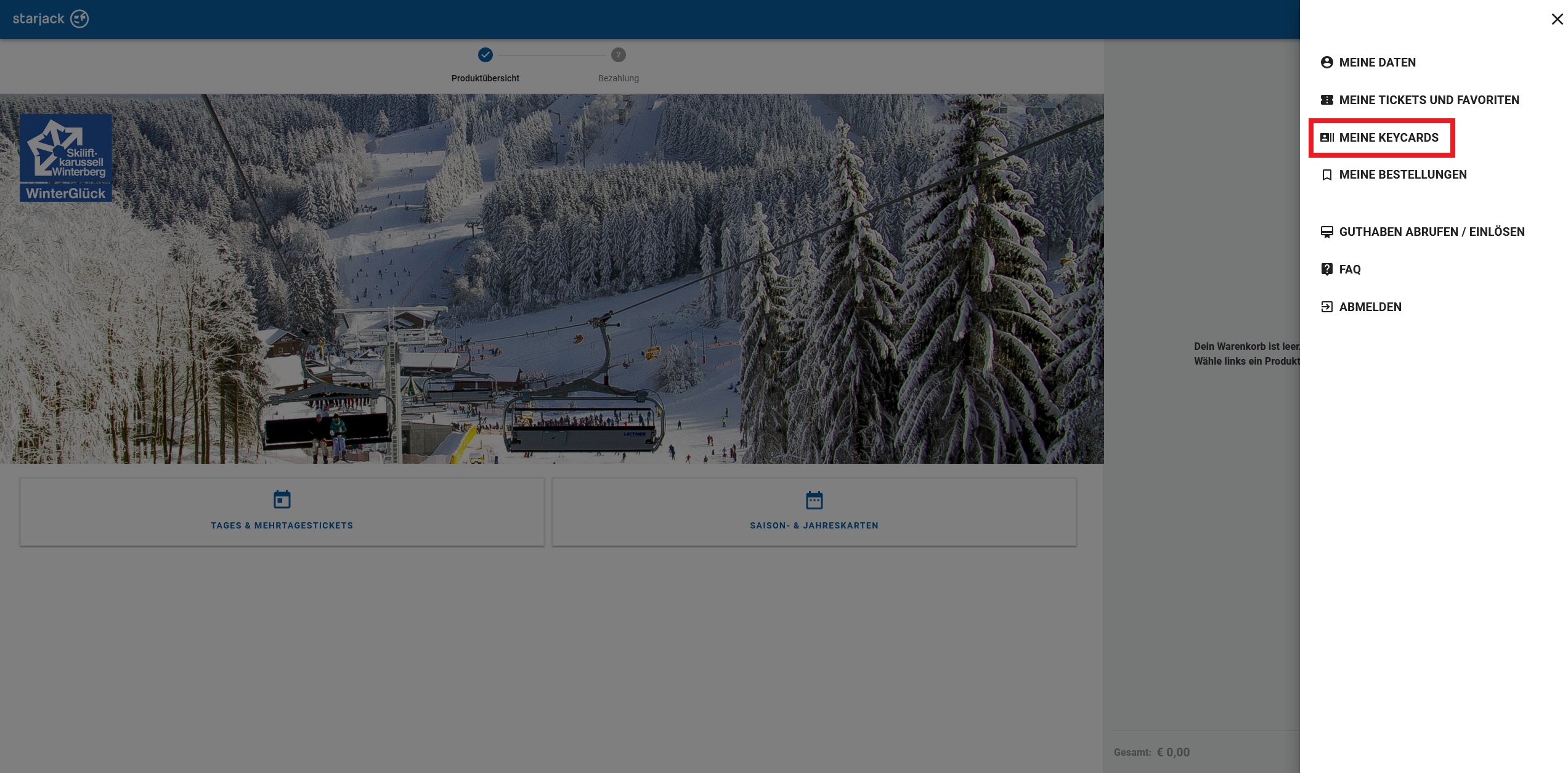Go to Meine Bestellungen
The image size is (1568, 773).
(x=1402, y=175)
